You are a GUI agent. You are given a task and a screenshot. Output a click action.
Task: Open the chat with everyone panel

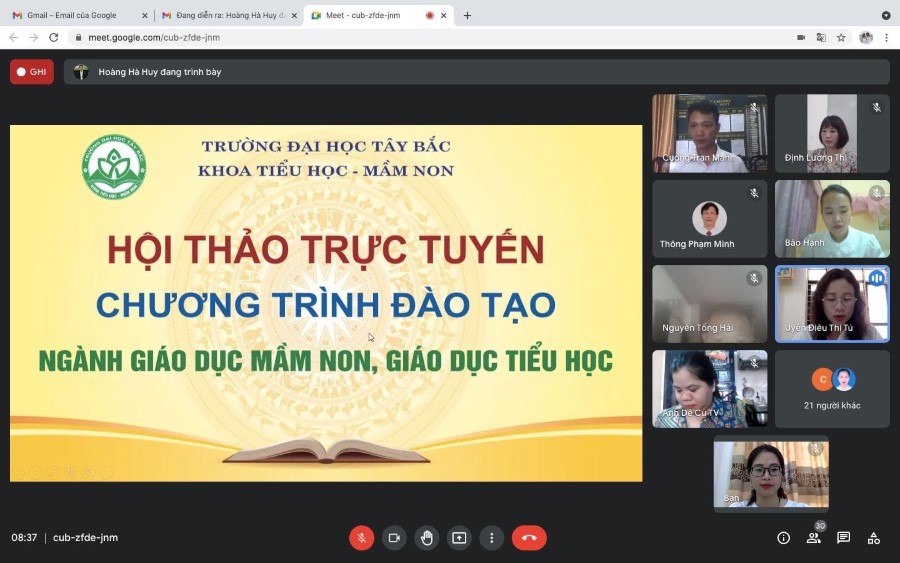pyautogui.click(x=843, y=538)
